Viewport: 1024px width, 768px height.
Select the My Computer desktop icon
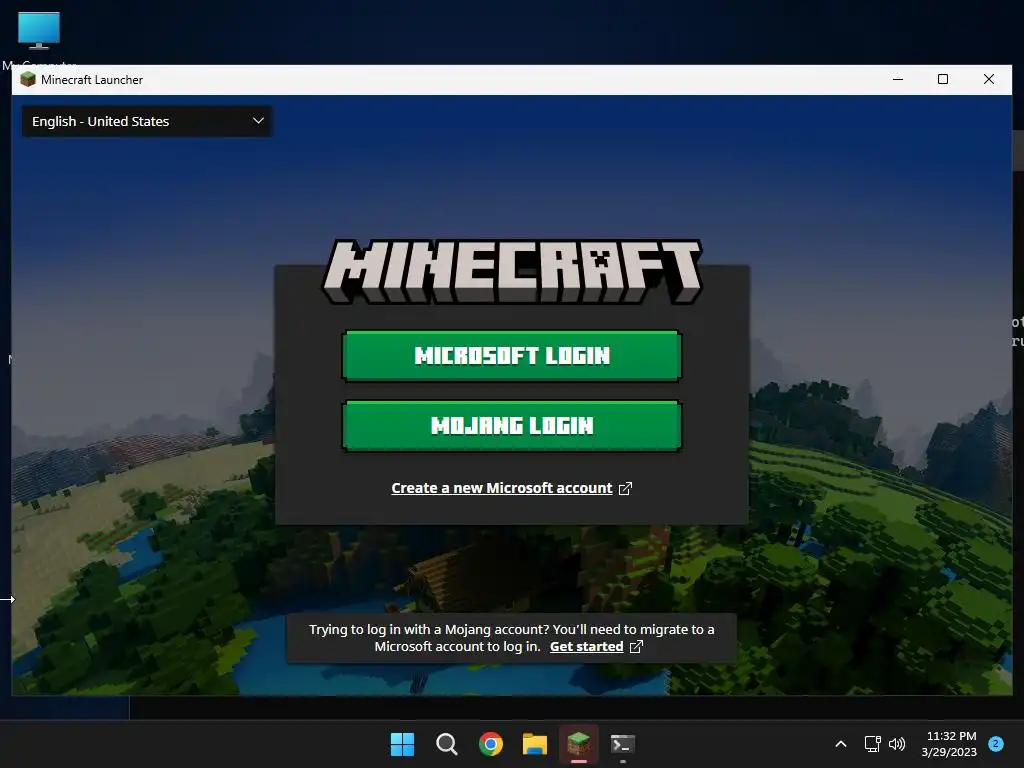[x=39, y=39]
